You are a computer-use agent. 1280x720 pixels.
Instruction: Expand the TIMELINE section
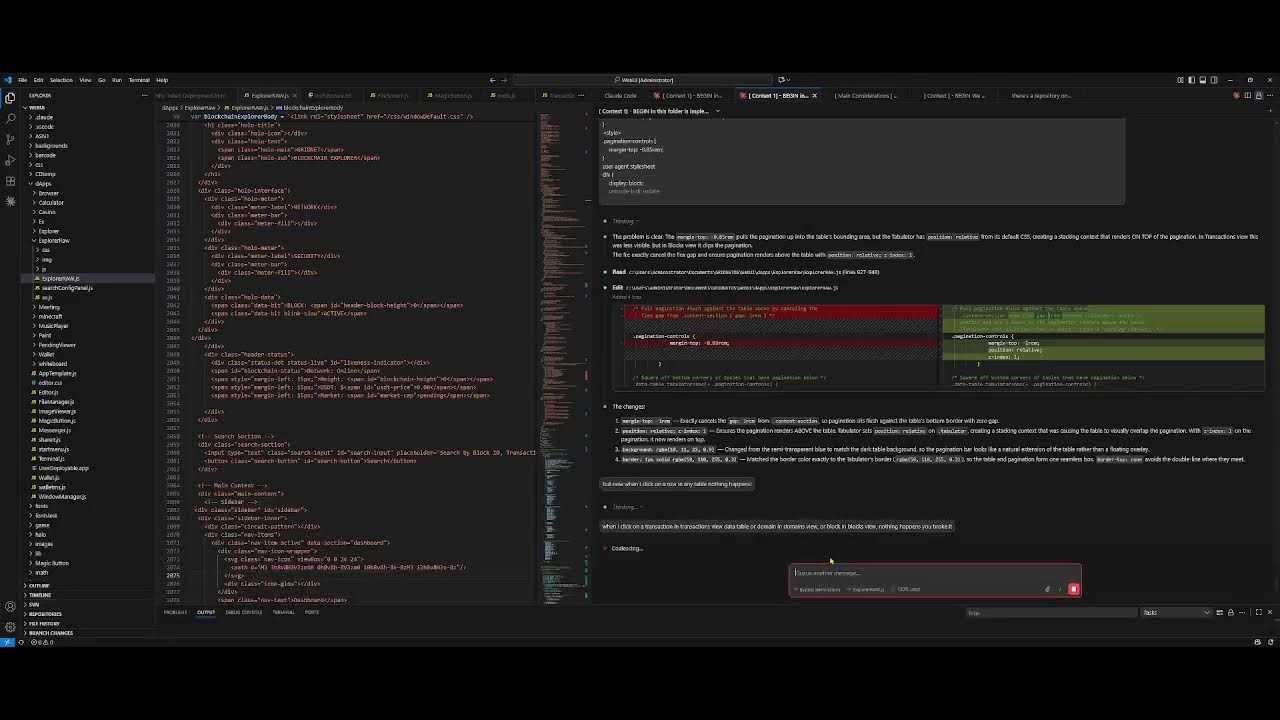(40, 595)
